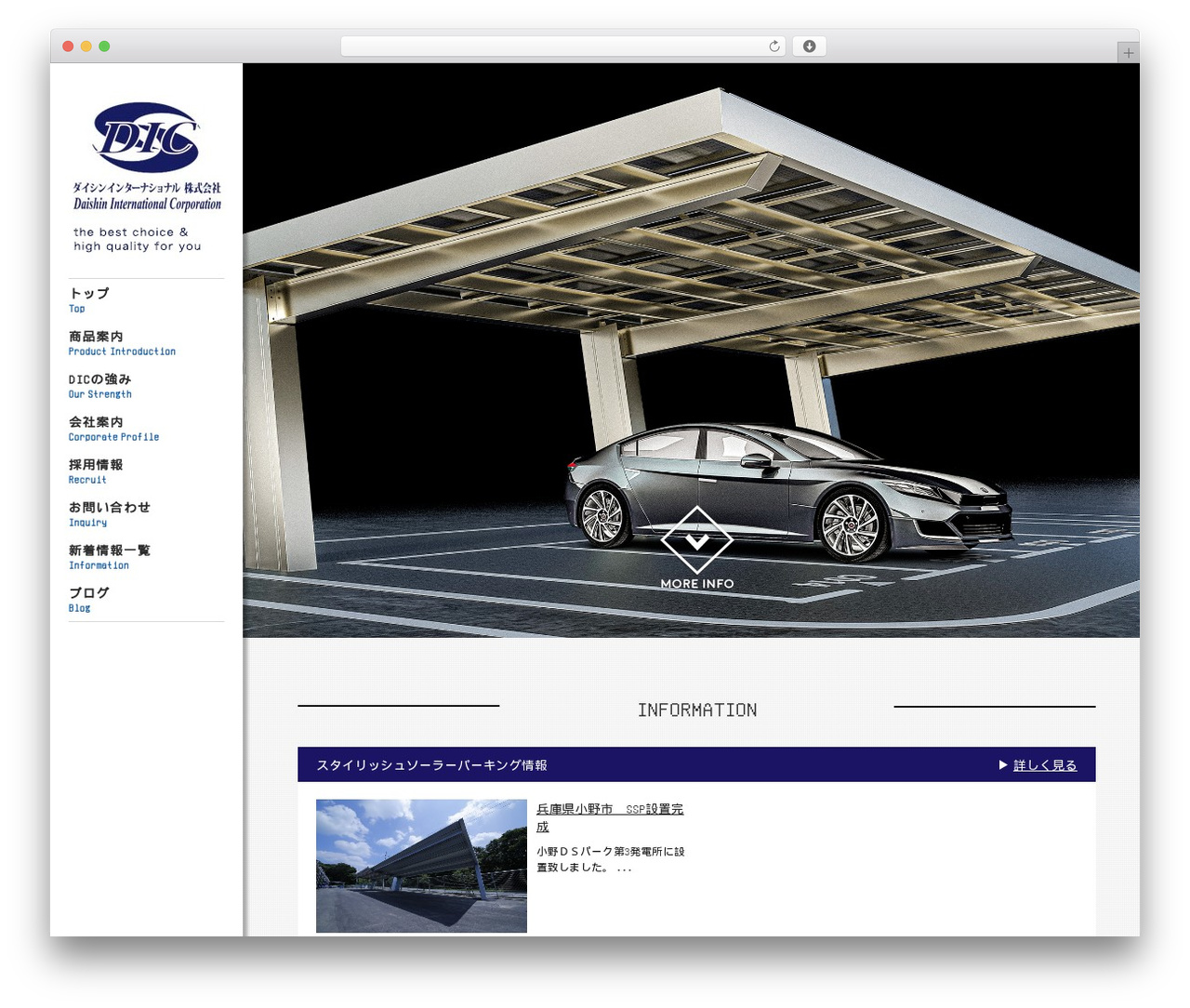Click the browser download arrow icon

(809, 46)
